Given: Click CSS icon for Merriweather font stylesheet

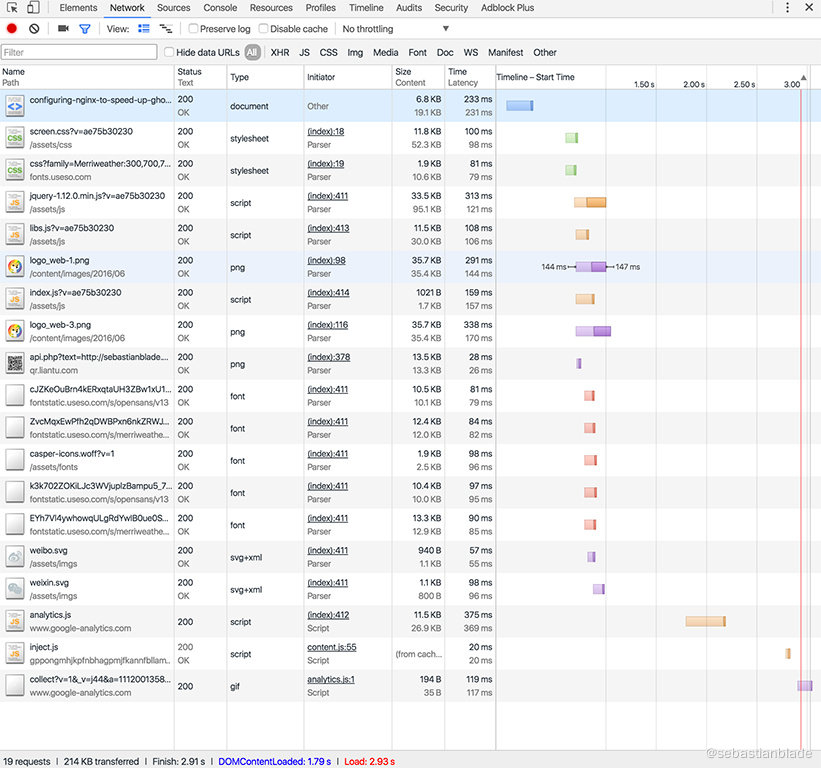Looking at the screenshot, I should 15,170.
